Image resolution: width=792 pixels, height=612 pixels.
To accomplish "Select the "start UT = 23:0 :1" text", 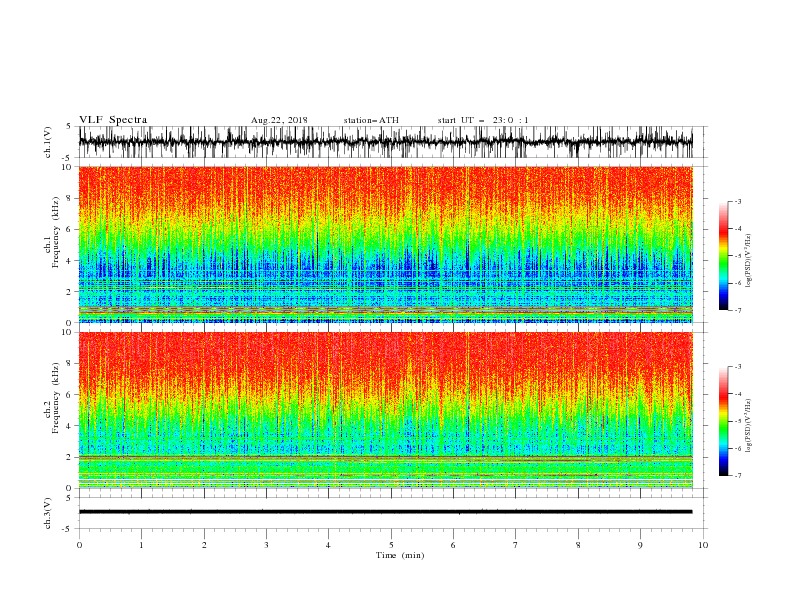I will [x=483, y=120].
